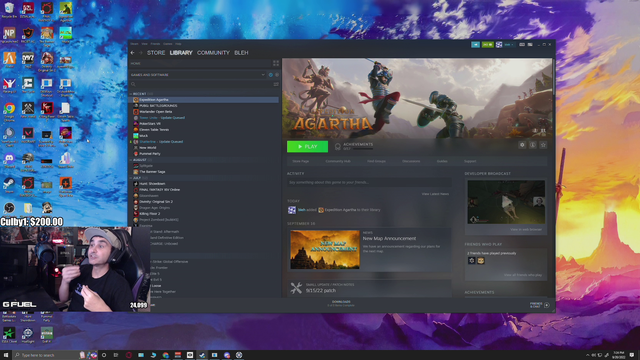
Task: Click the library search magnifier icon
Action: tap(133, 84)
